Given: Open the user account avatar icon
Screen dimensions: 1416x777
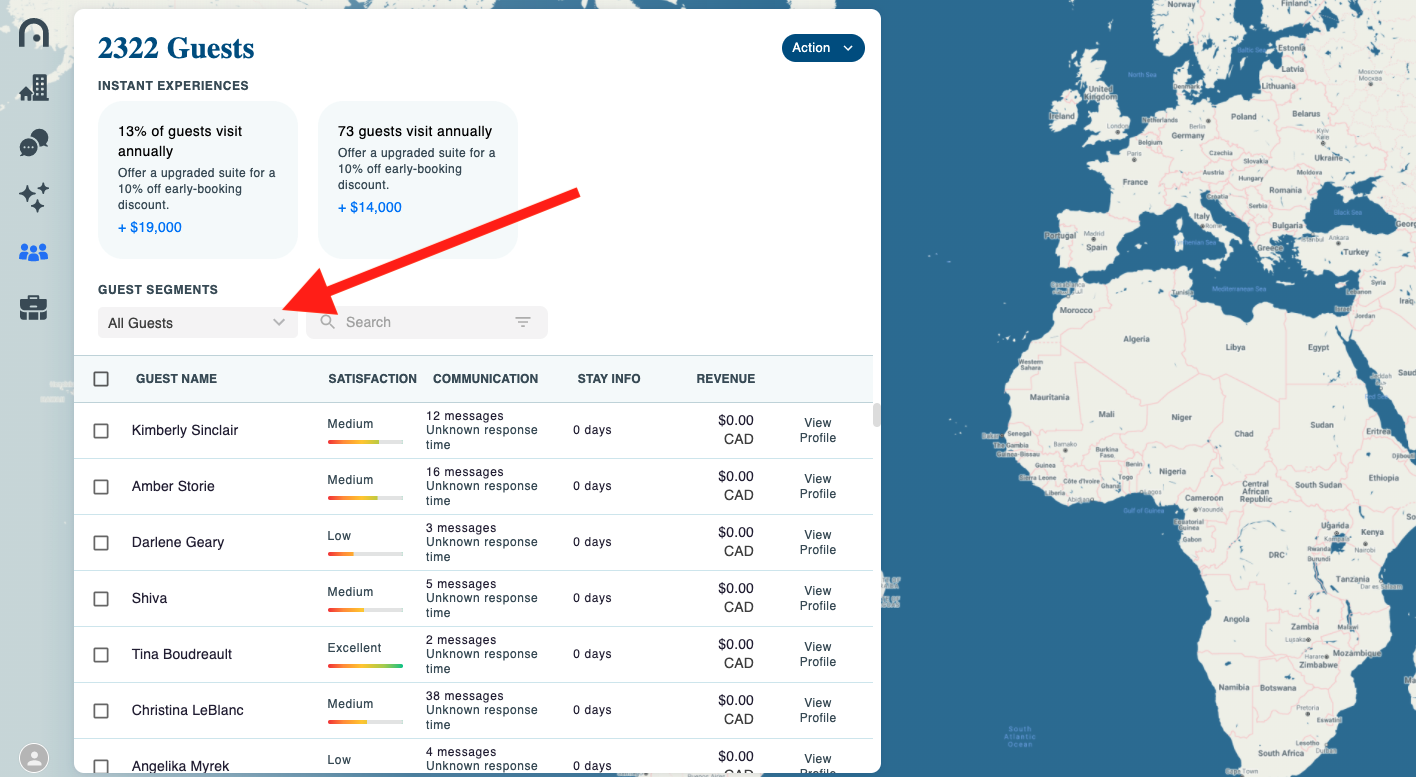Looking at the screenshot, I should click(x=34, y=758).
